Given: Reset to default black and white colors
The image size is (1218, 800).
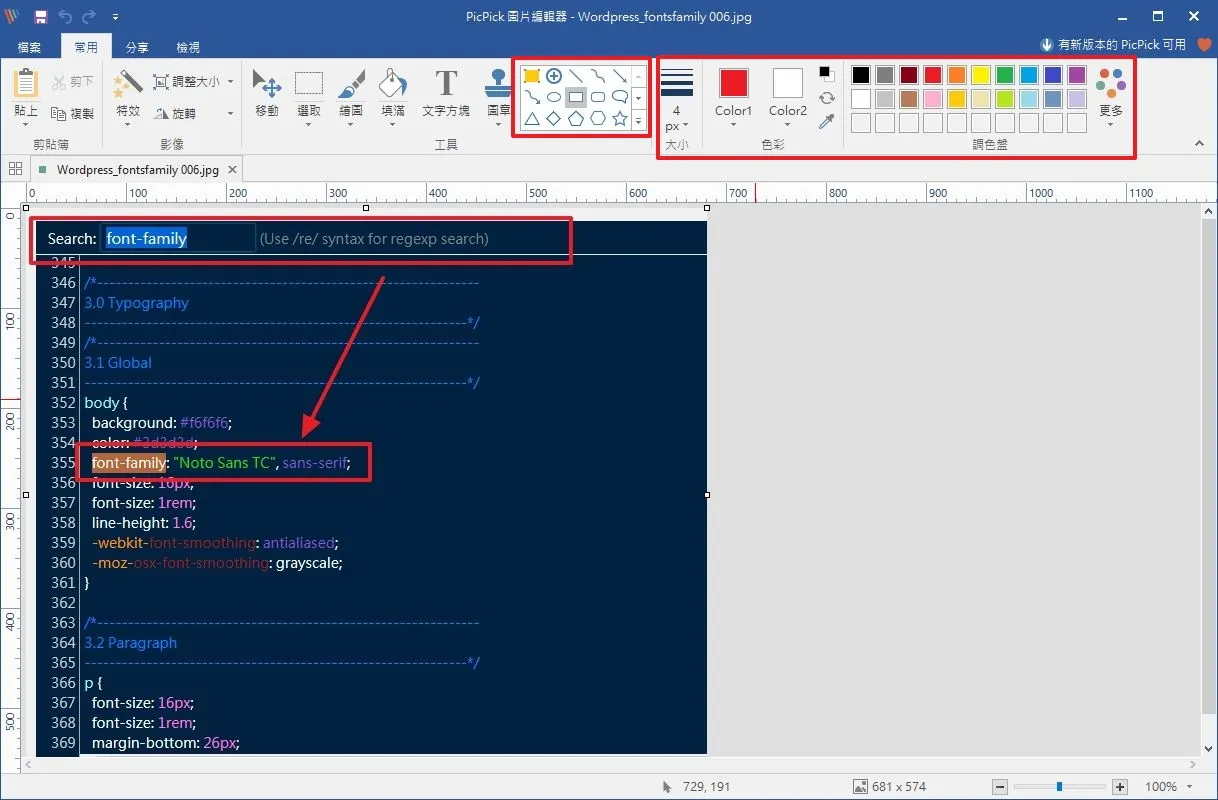Looking at the screenshot, I should (x=826, y=74).
